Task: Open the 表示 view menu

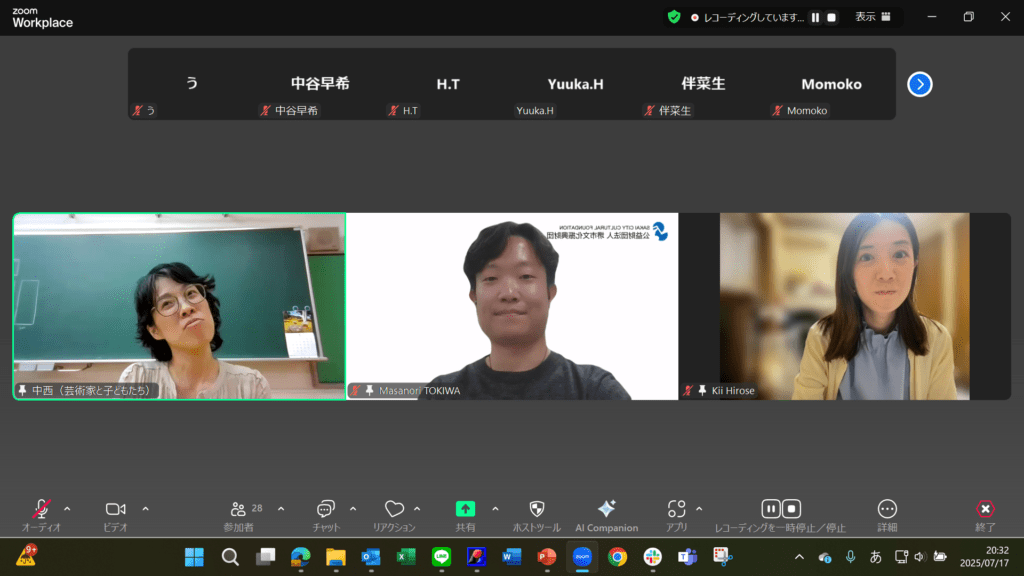Action: click(x=871, y=17)
